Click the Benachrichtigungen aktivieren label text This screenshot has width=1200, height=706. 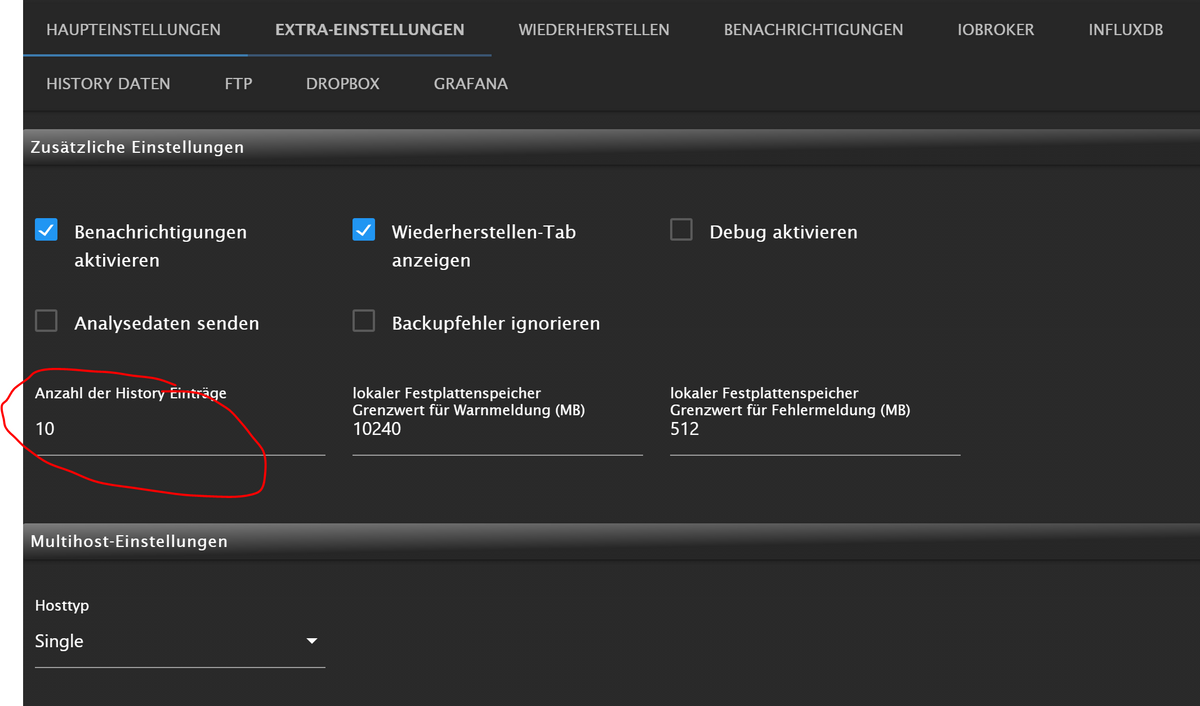(x=160, y=246)
